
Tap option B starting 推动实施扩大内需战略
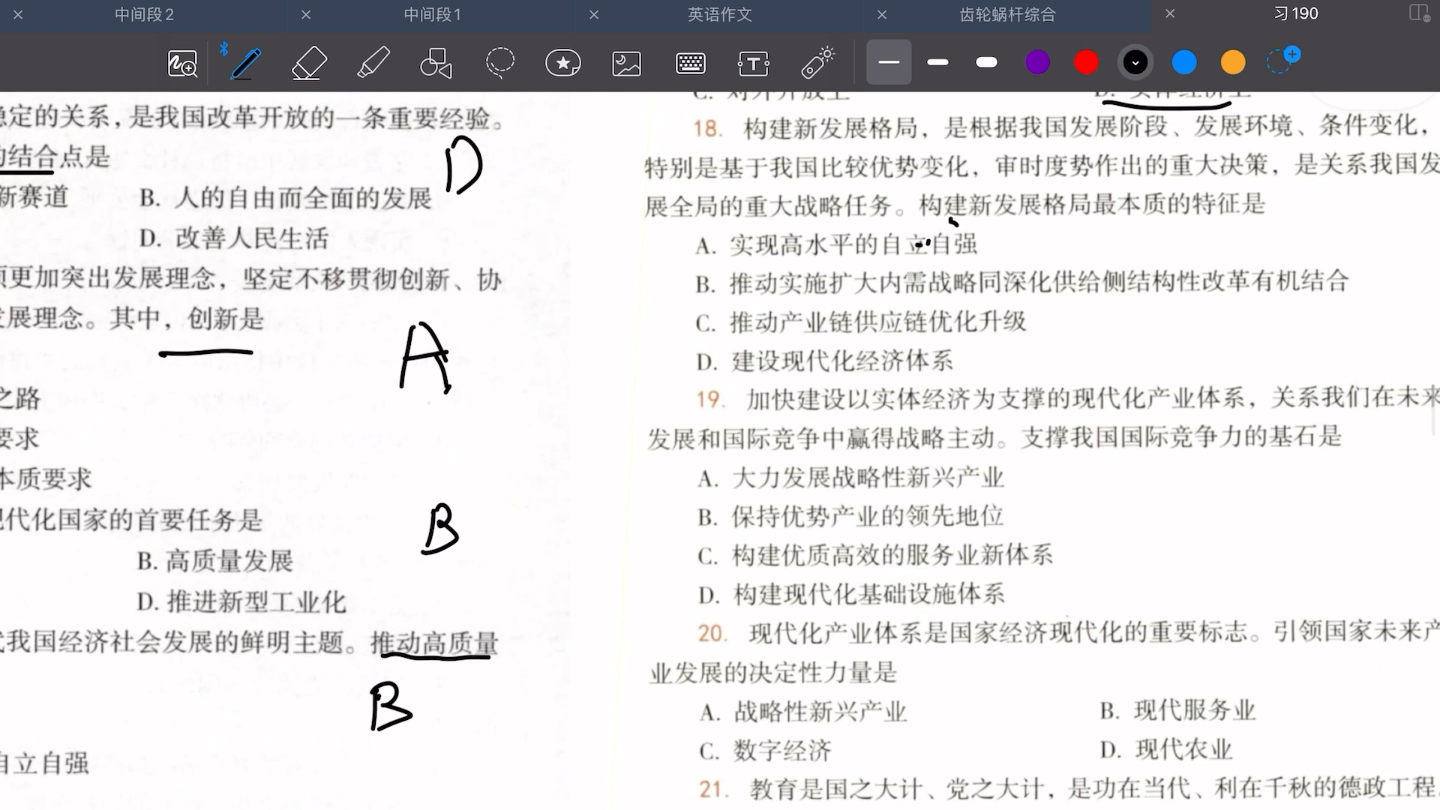click(1022, 283)
